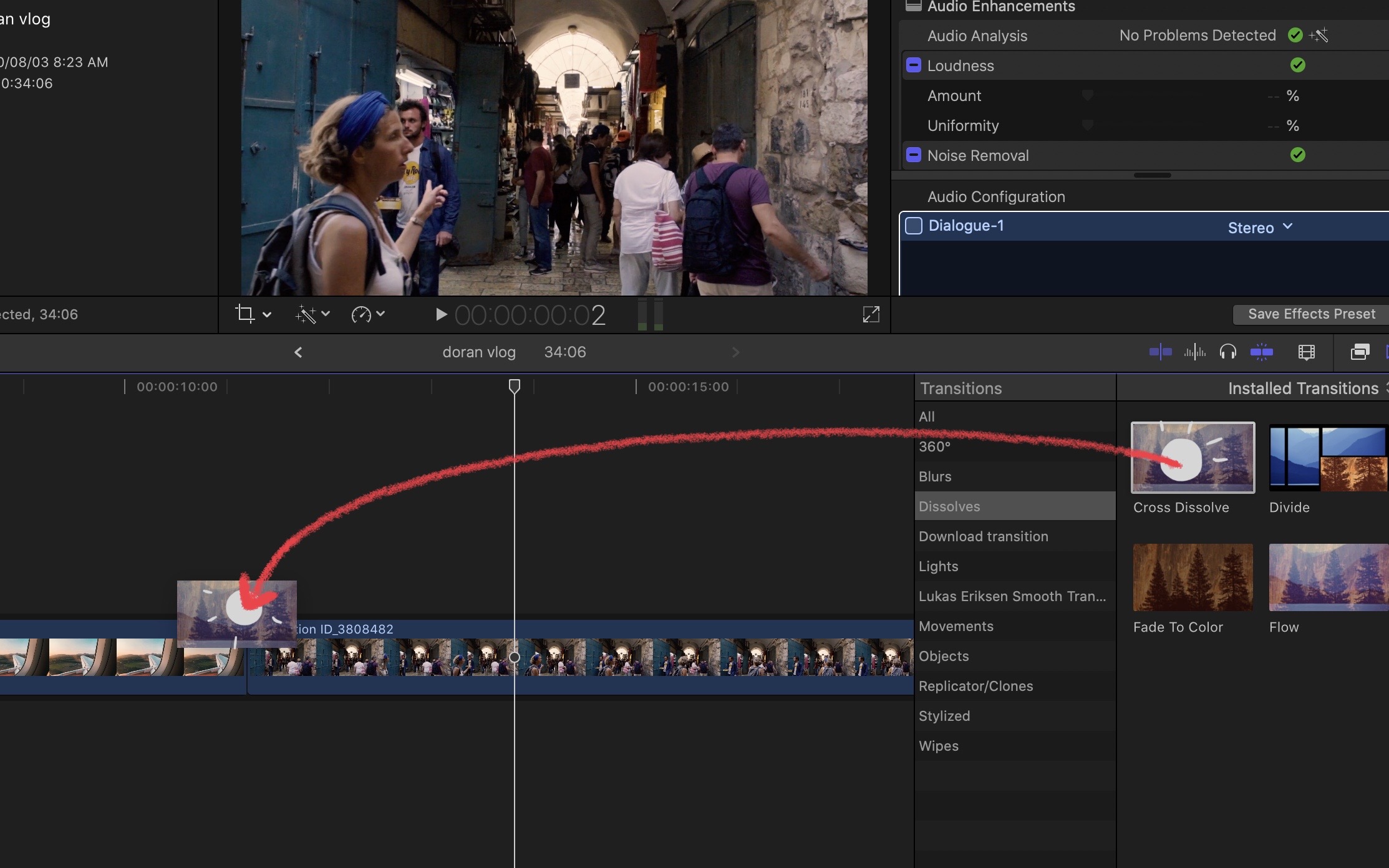1389x868 pixels.
Task: Enter full screen viewer with diagonal arrow icon
Action: [871, 314]
